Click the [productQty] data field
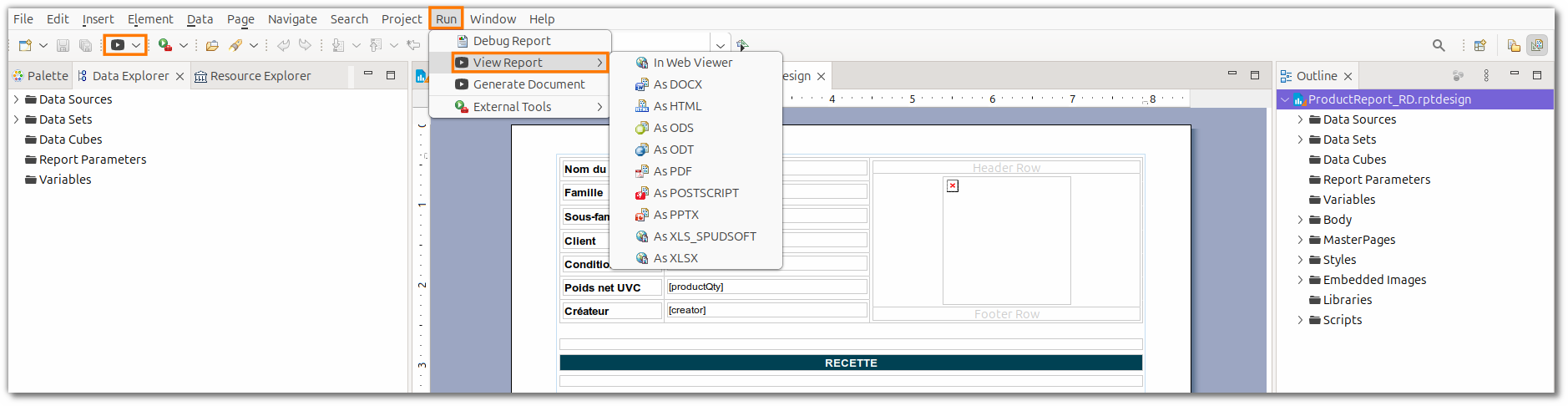 tap(766, 287)
